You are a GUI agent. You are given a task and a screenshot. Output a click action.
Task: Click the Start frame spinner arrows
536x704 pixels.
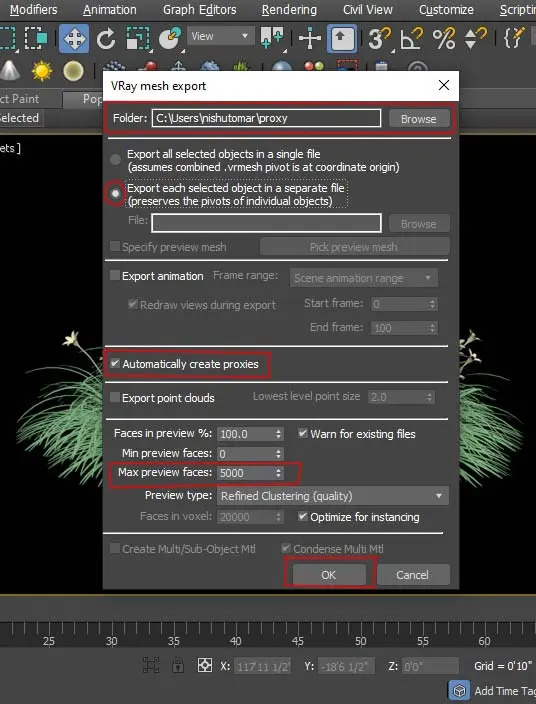(x=432, y=304)
